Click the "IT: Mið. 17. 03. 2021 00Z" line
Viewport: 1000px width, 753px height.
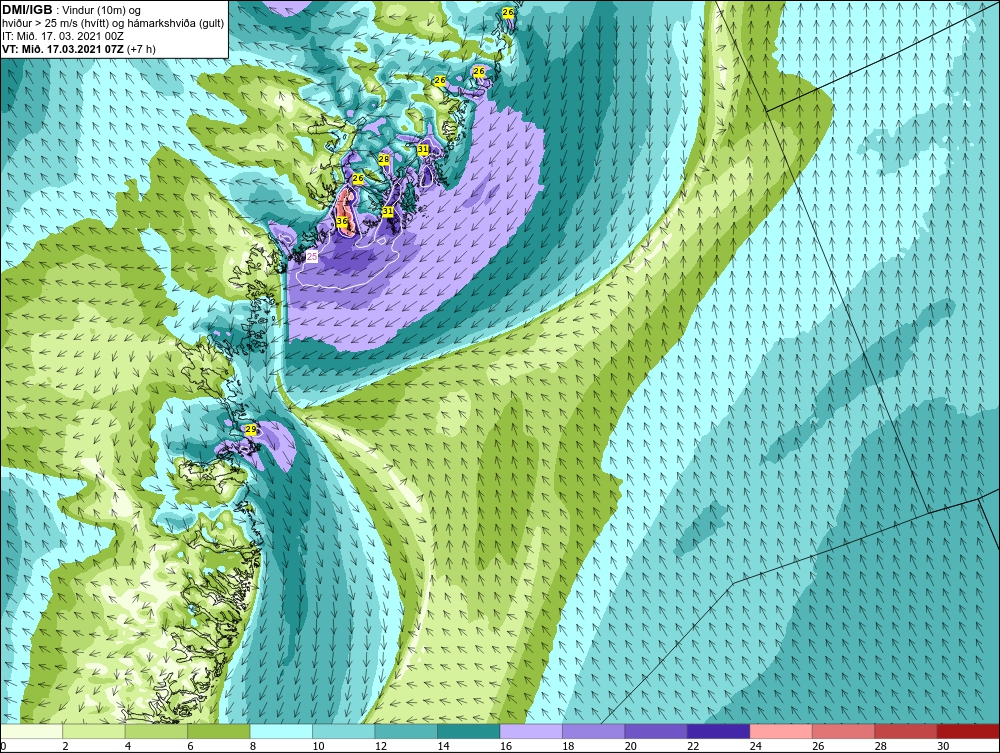[x=62, y=36]
